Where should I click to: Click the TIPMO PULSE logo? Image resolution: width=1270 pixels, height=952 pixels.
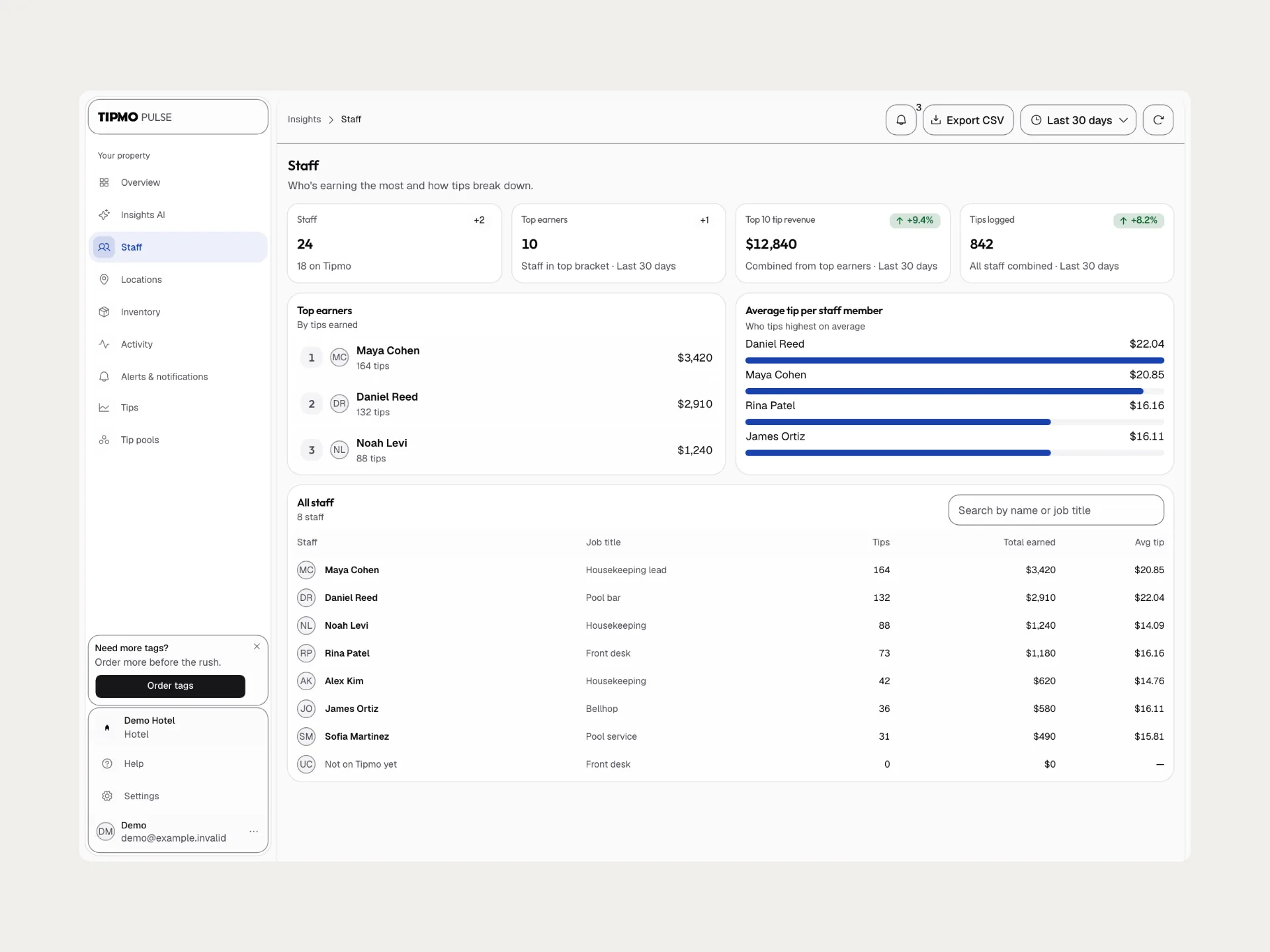click(135, 117)
